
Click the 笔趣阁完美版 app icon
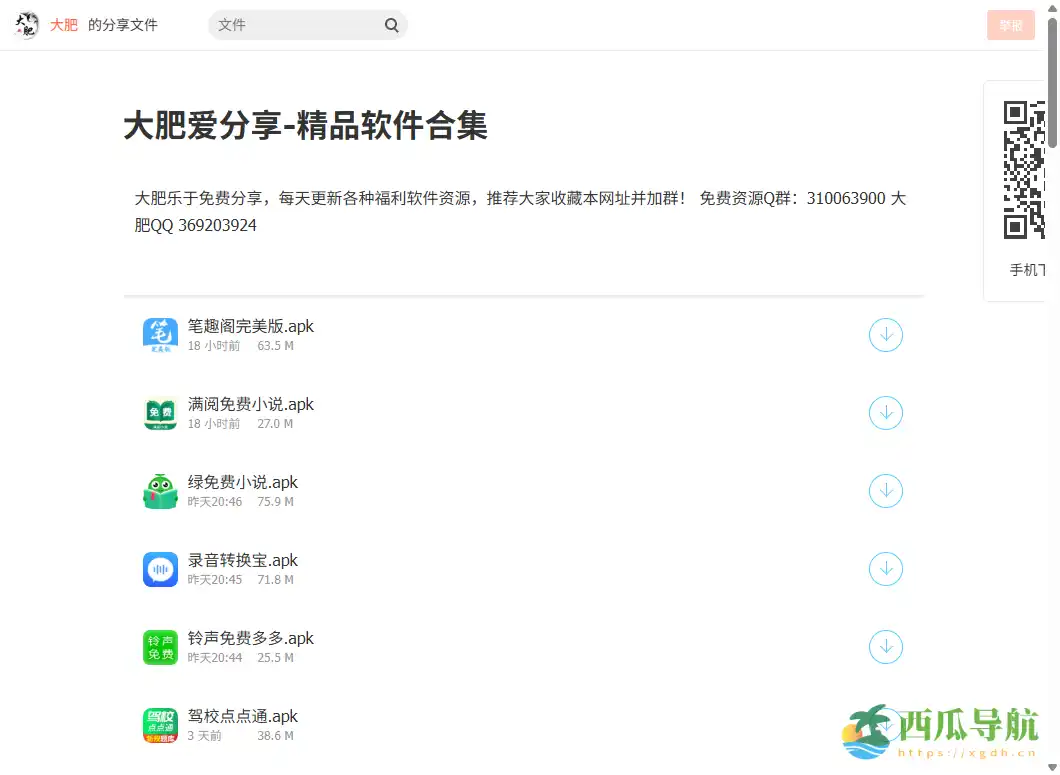[x=160, y=335]
